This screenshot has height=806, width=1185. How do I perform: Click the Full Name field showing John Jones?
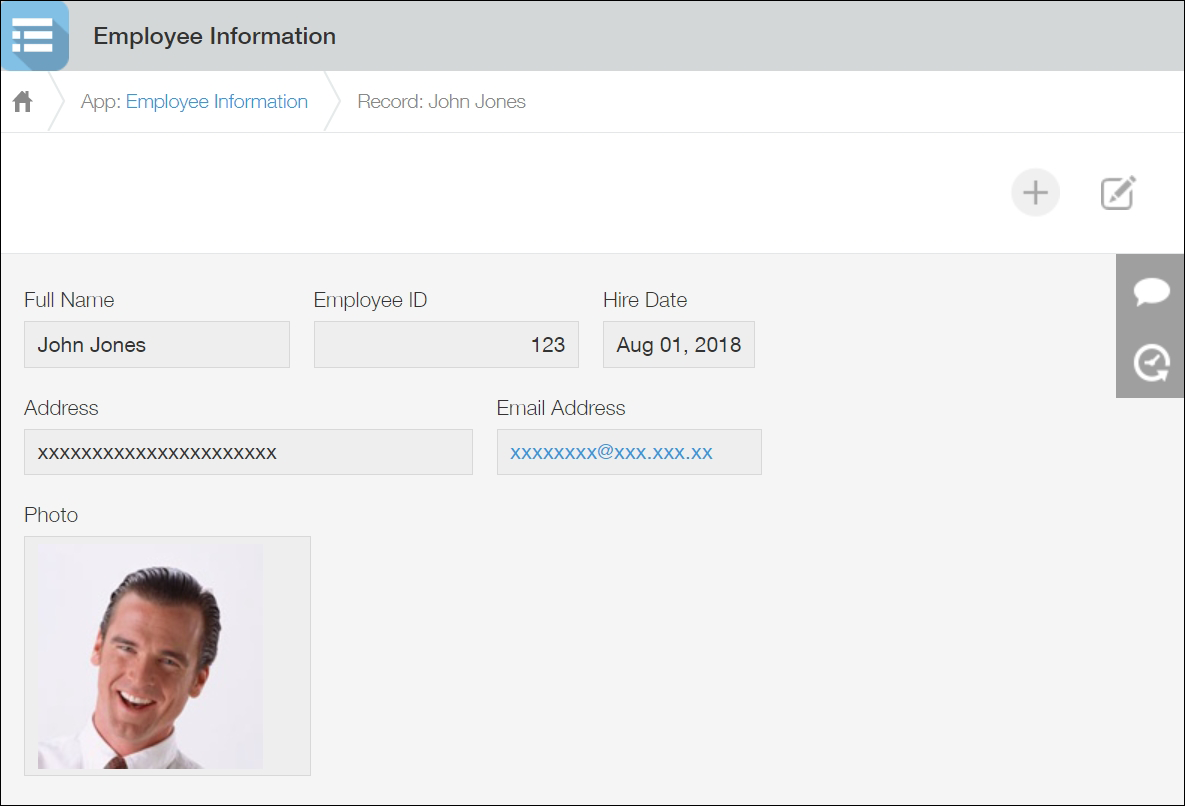tap(156, 344)
